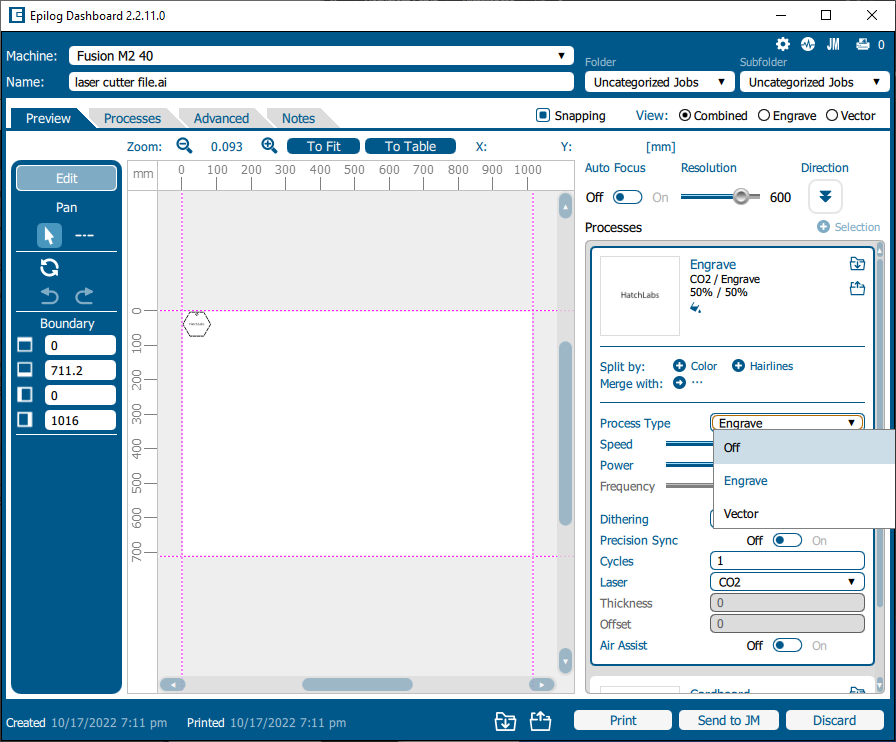Click the undo arrow icon

click(50, 295)
